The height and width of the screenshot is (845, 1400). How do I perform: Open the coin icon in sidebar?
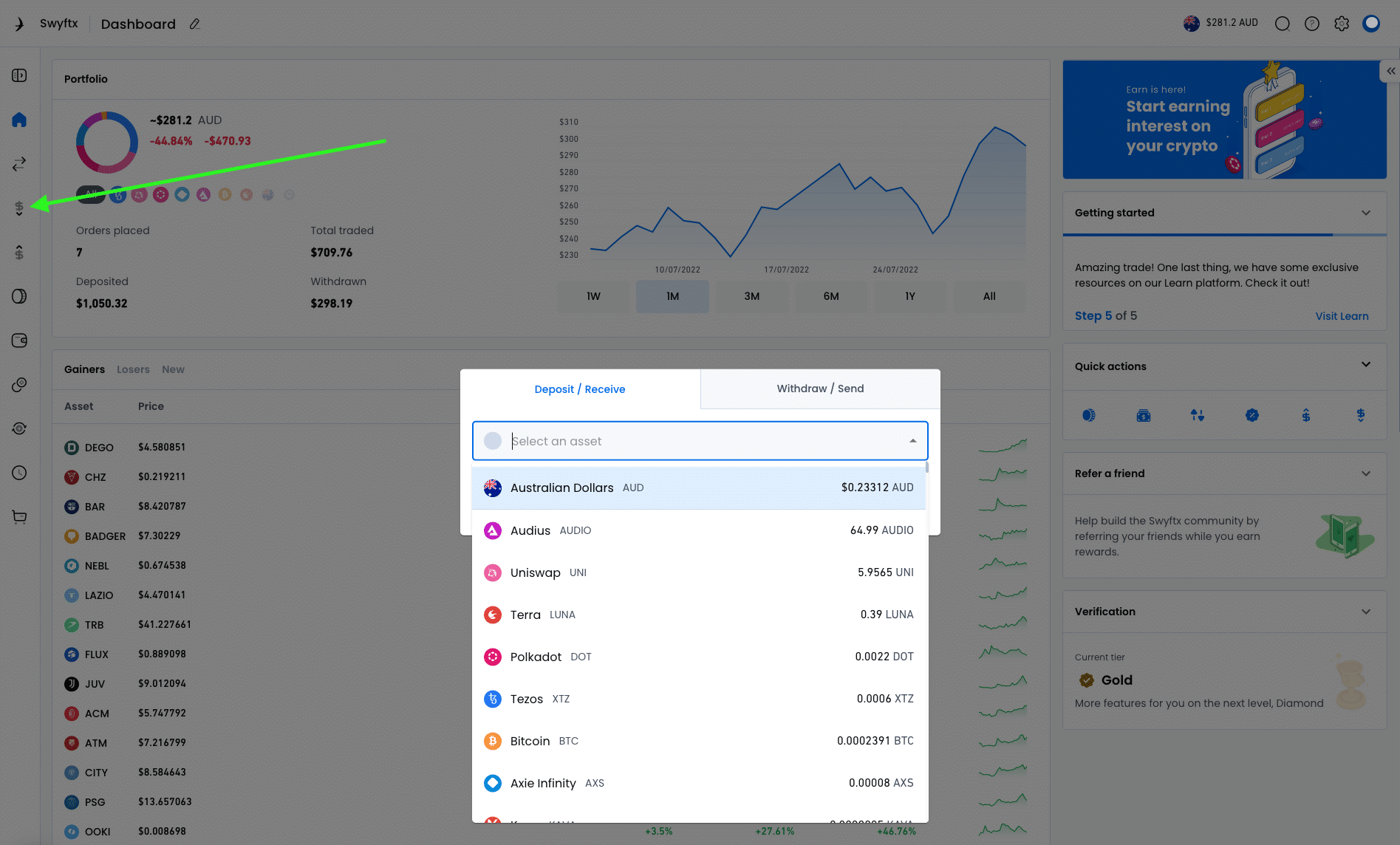point(19,296)
